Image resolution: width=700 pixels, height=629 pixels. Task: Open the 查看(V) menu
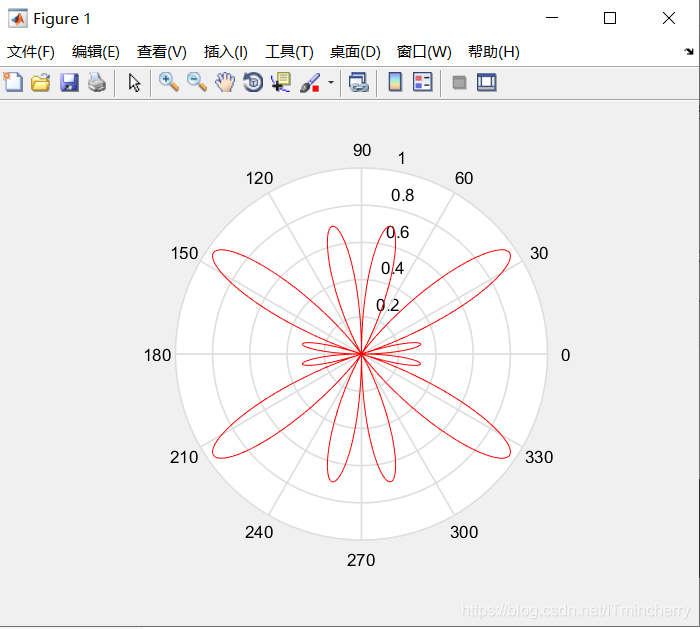162,52
